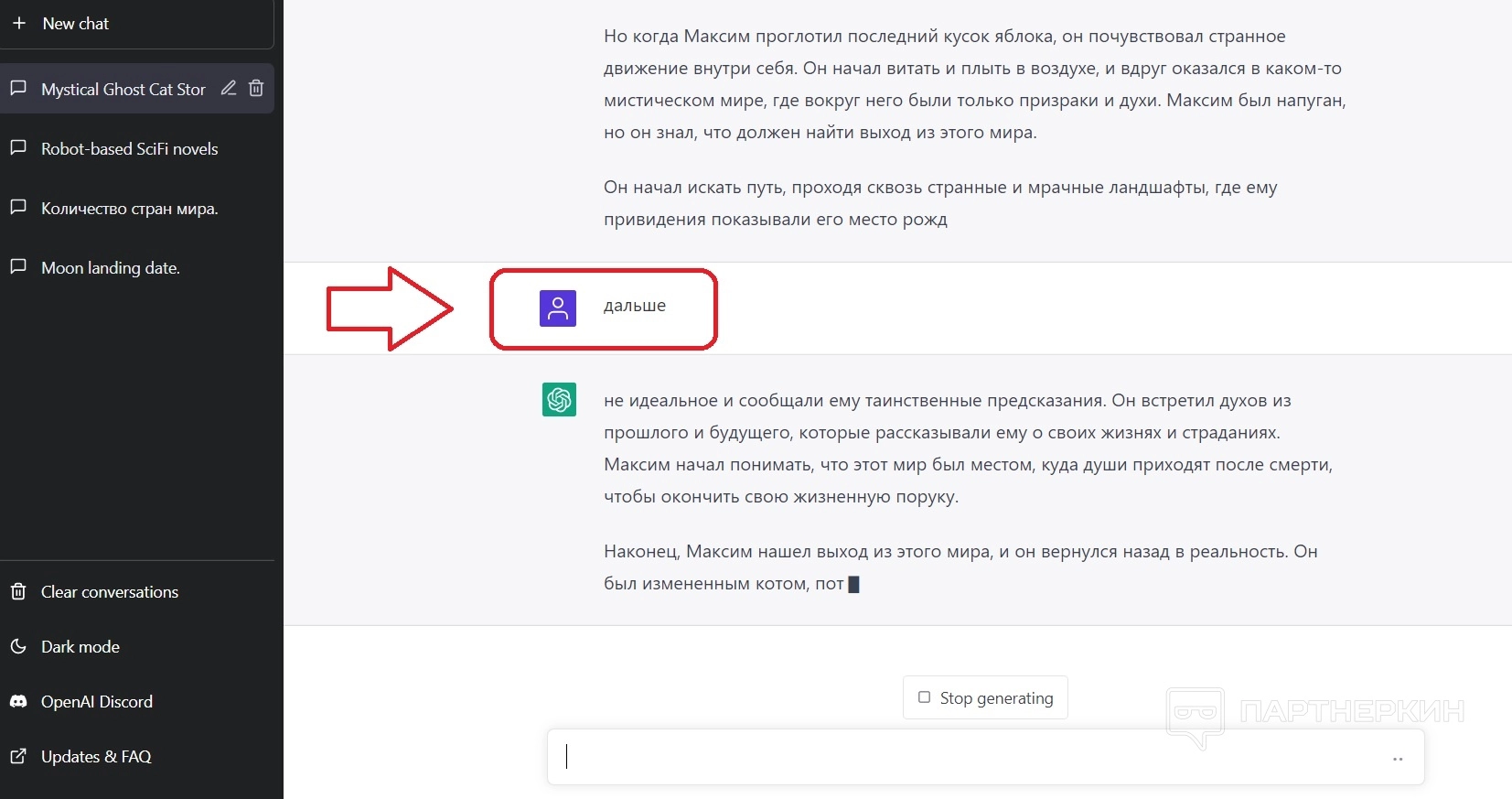
Task: Click the rename pencil icon on Mystical Ghost chat
Action: (229, 88)
